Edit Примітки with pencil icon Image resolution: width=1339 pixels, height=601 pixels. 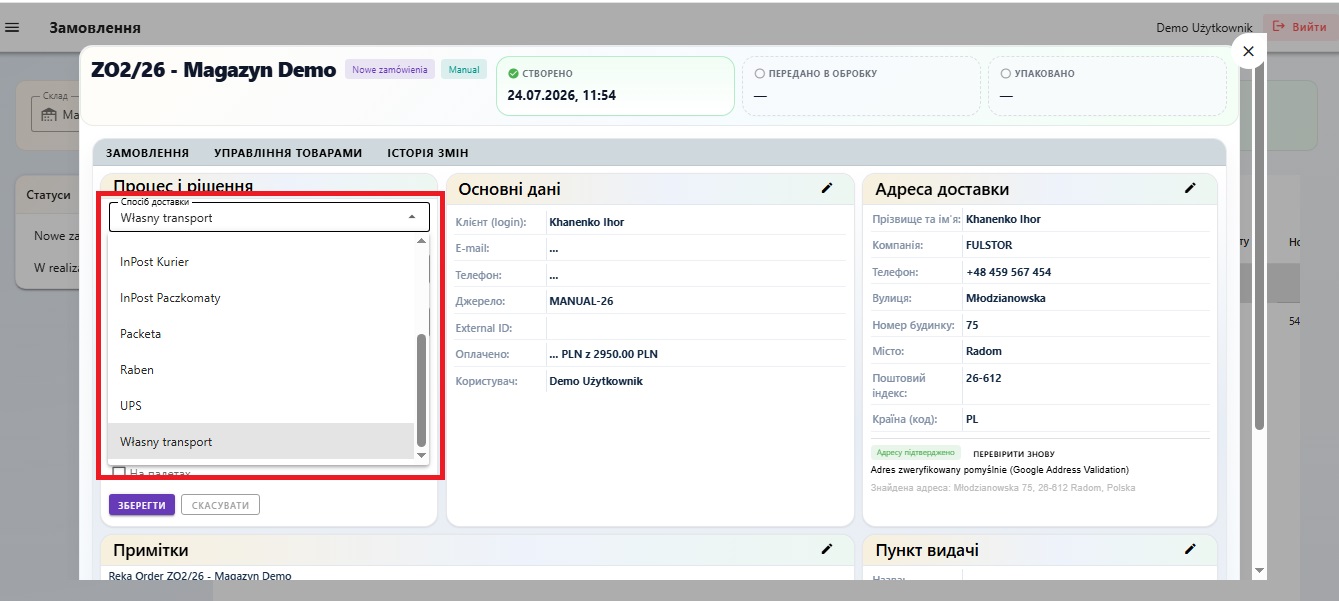827,549
